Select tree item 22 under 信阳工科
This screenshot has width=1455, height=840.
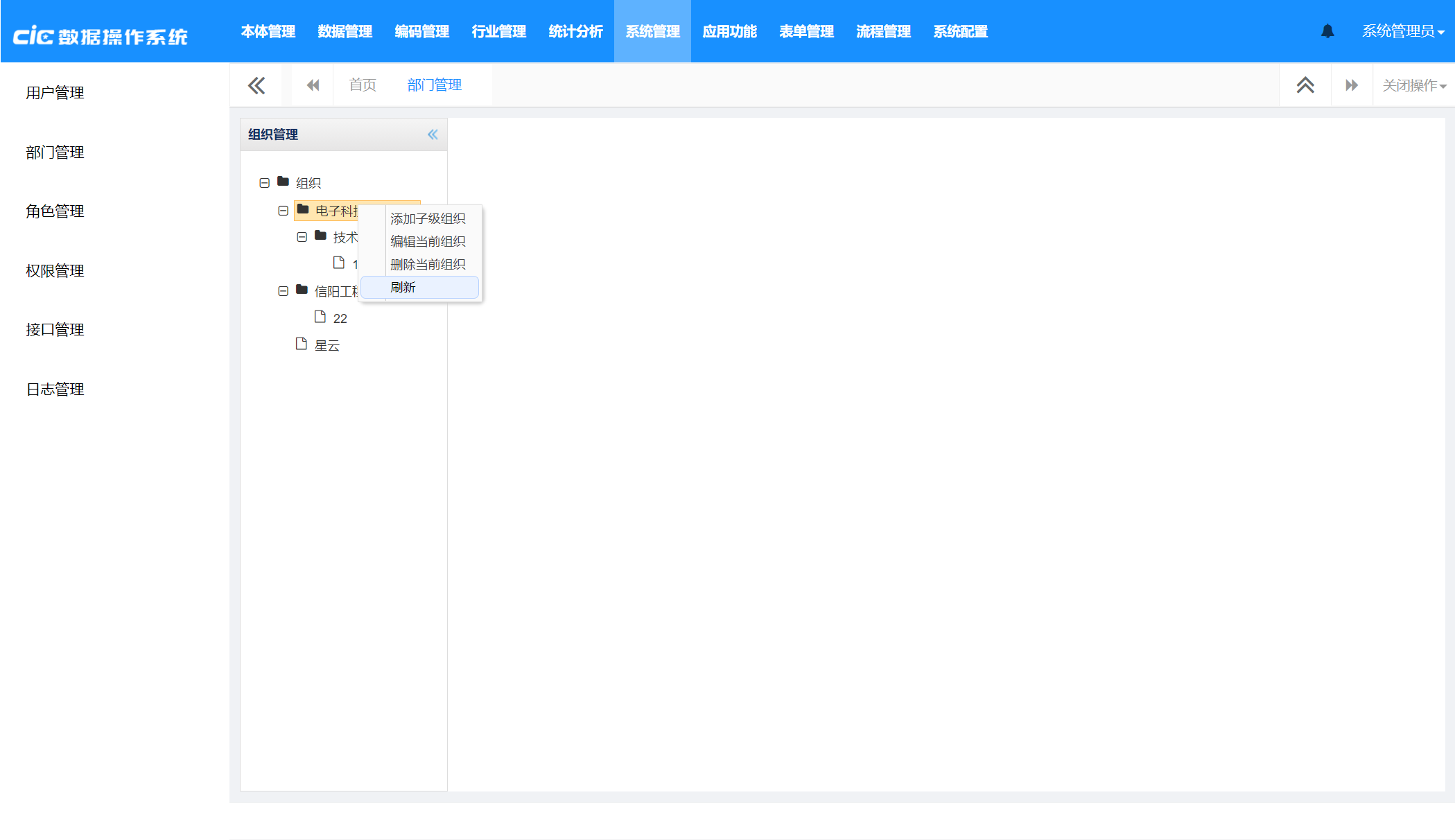click(340, 318)
